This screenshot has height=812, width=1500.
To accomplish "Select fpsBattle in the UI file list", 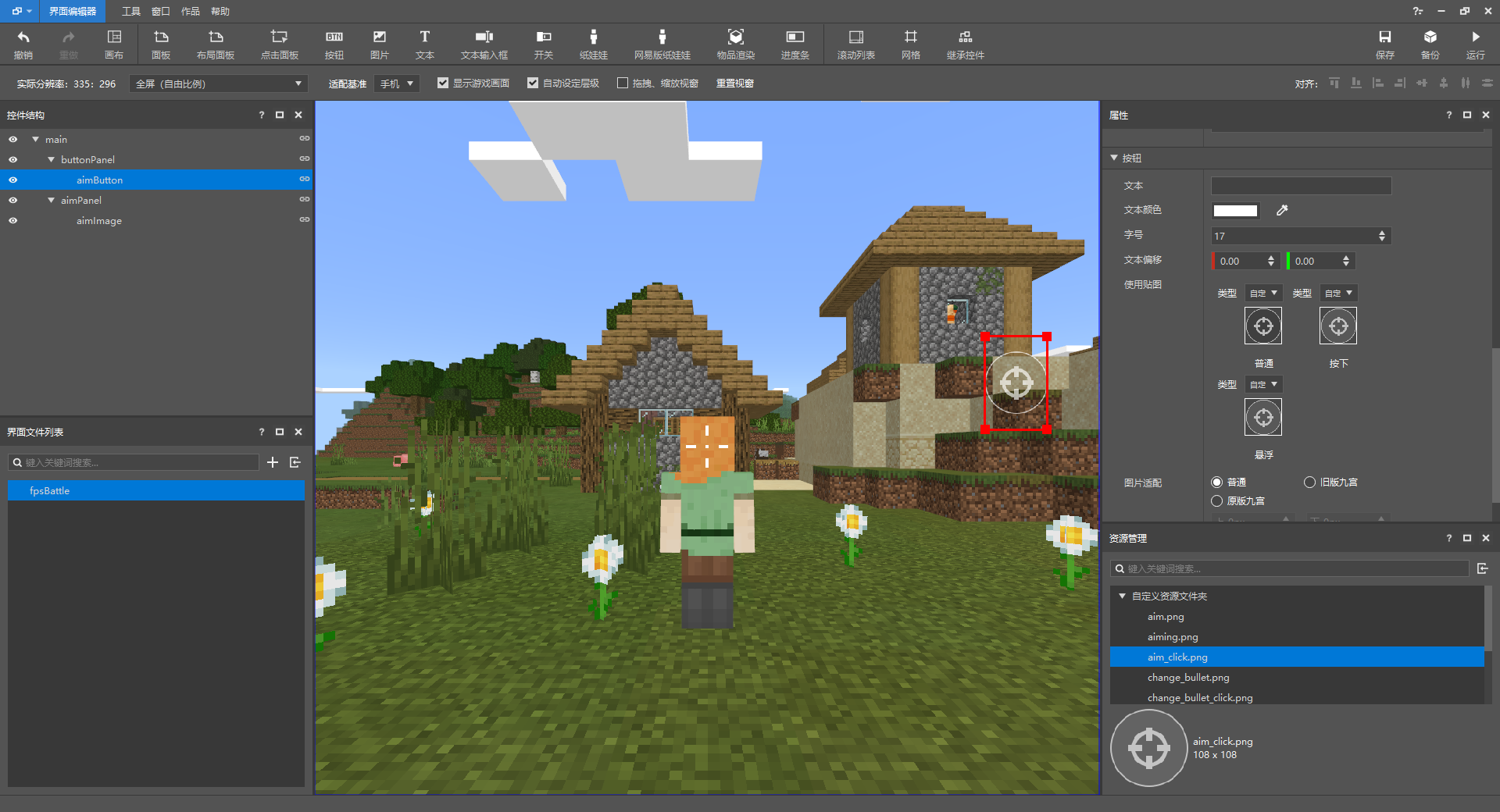I will click(156, 490).
